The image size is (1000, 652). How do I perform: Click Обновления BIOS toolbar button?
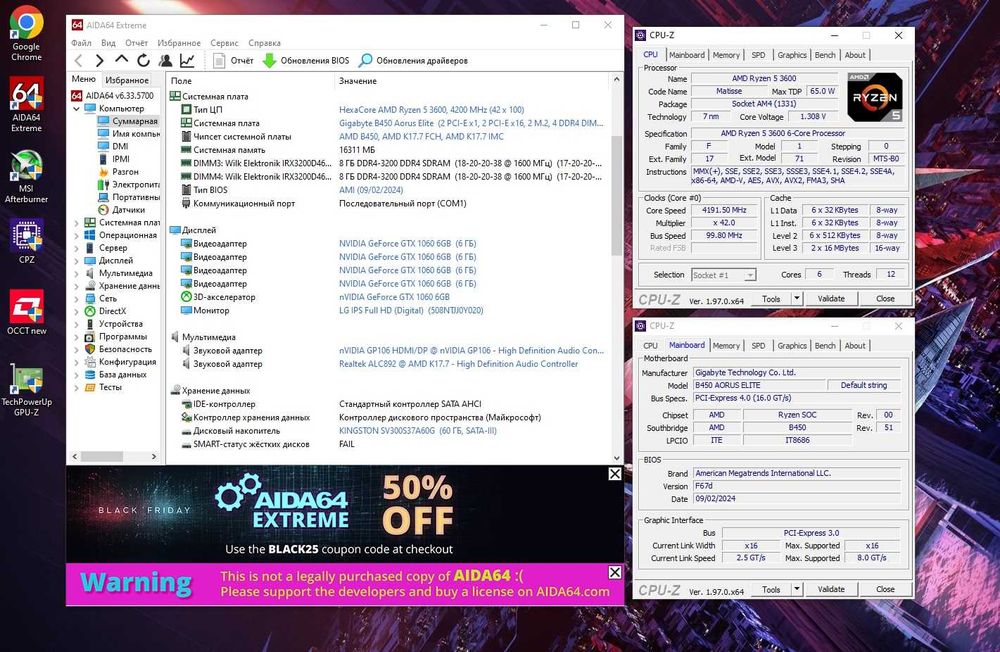306,61
